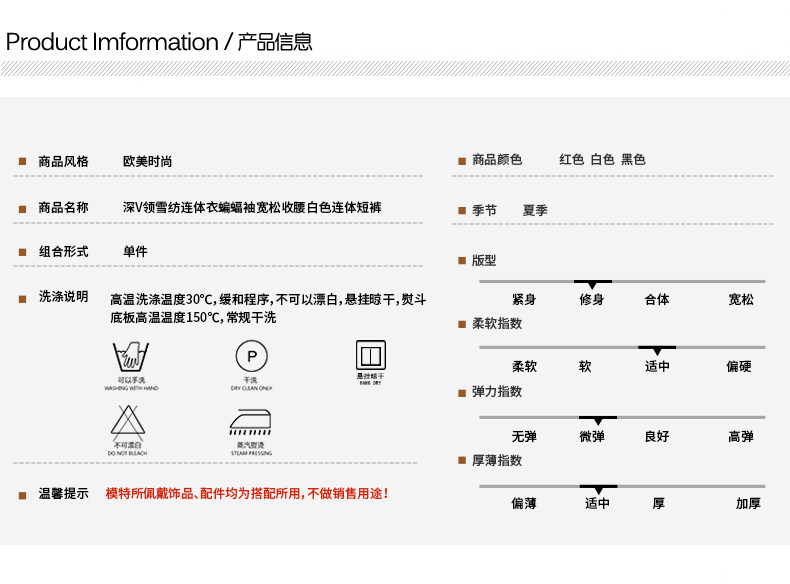Screen dimensions: 790x584
Task: Click the 高弹 elasticity option
Action: pos(741,436)
